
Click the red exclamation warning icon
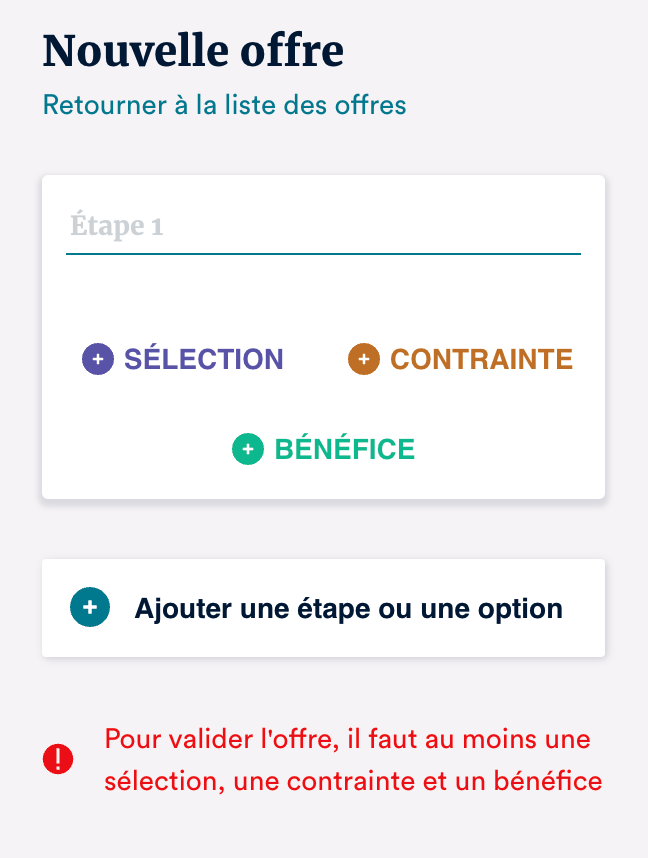(x=58, y=760)
